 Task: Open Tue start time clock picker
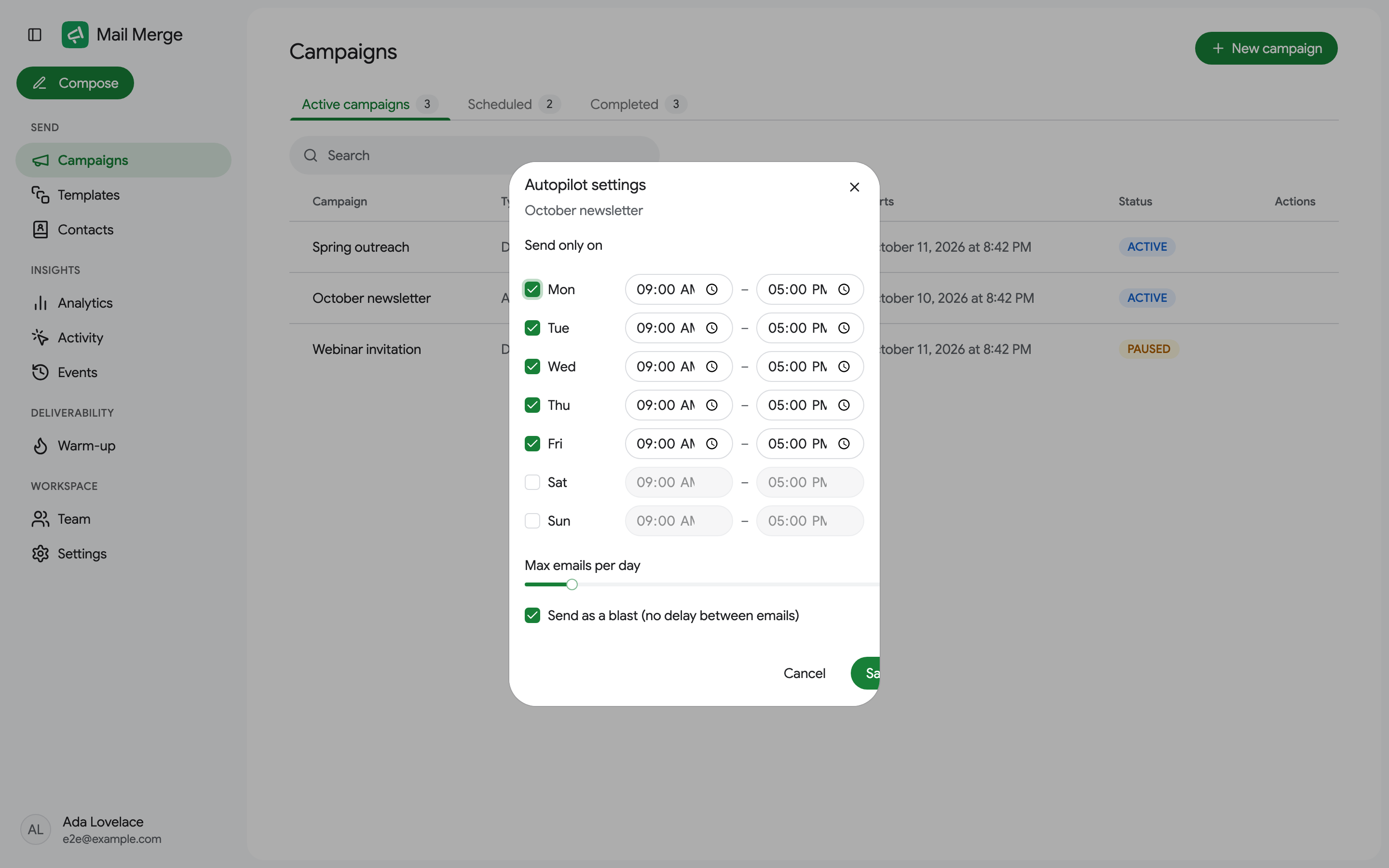(712, 328)
